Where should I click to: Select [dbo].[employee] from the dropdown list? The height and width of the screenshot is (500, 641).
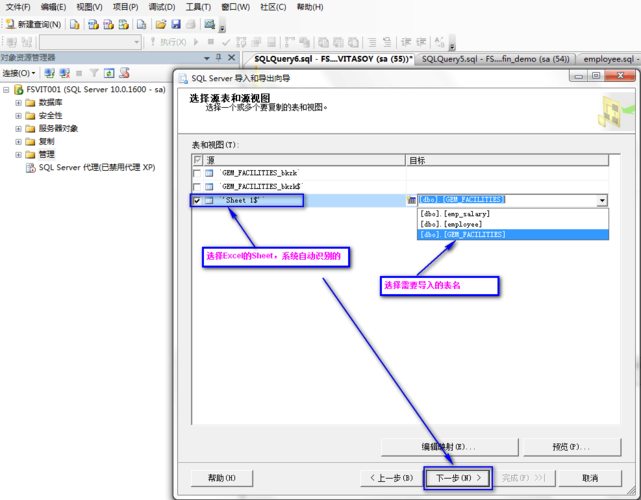(x=513, y=224)
